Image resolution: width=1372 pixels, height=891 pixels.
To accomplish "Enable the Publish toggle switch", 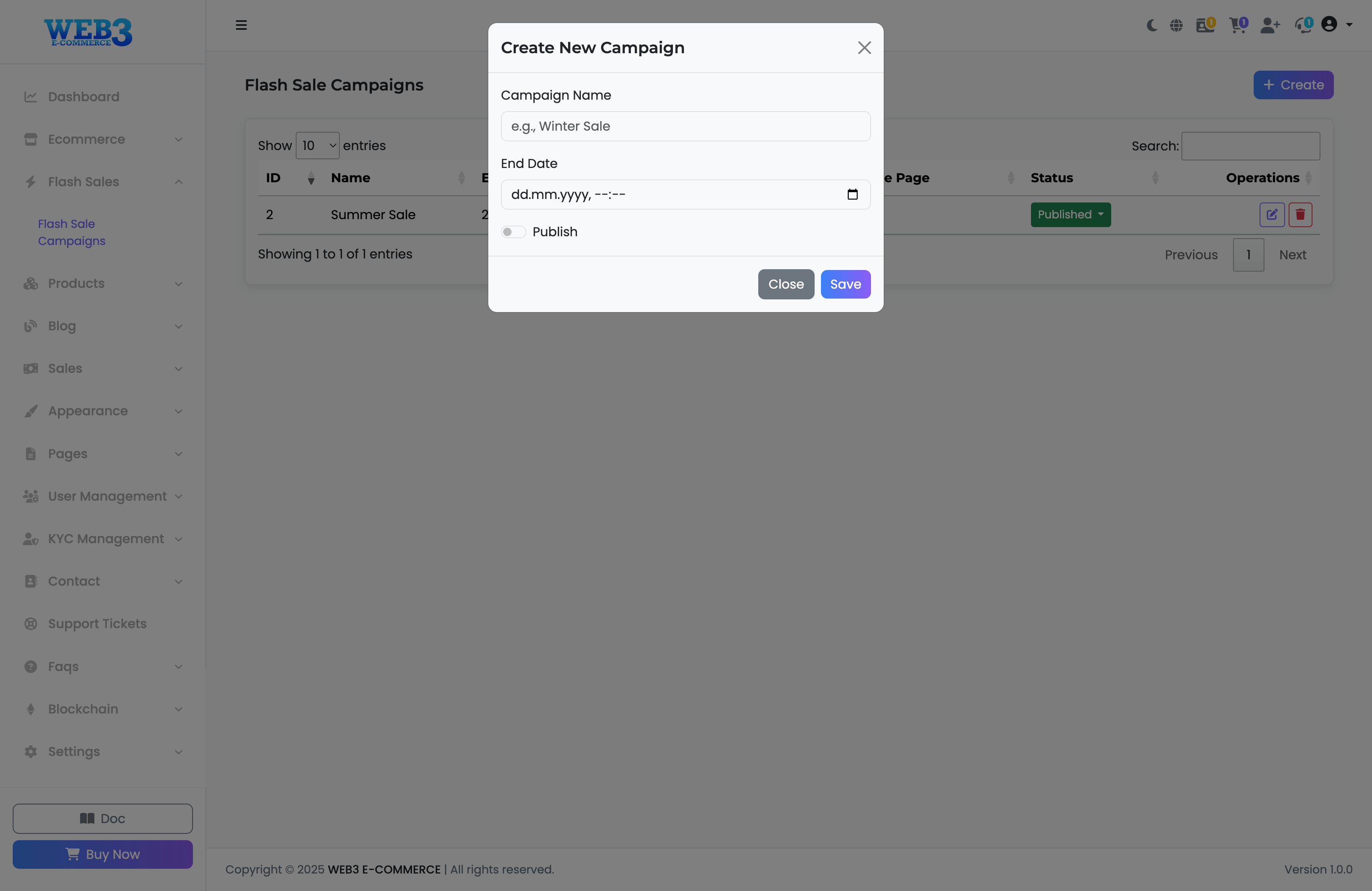I will tap(513, 232).
